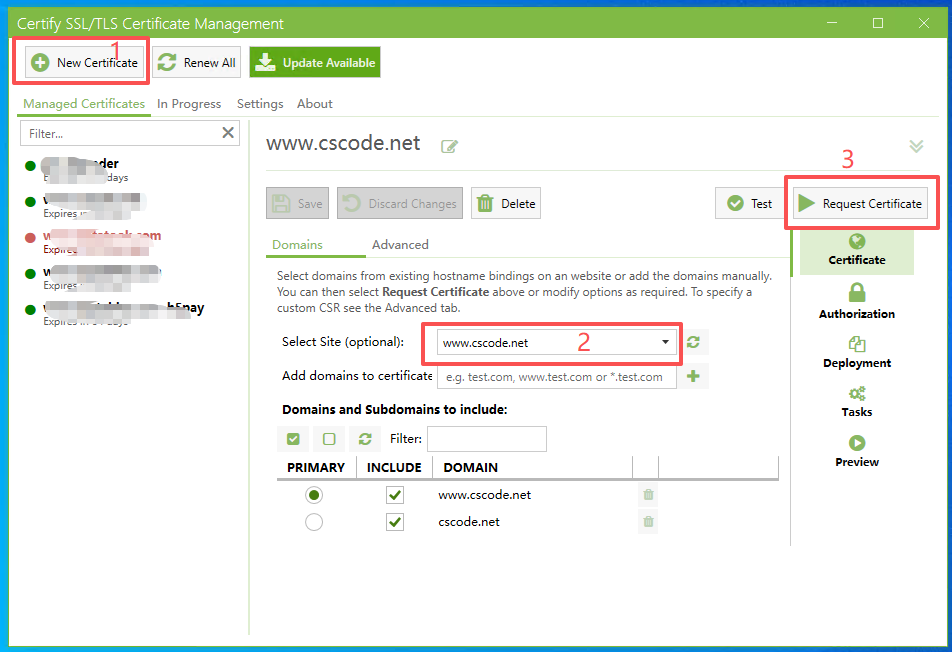
Task: Set cscode.net as primary domain
Action: click(314, 521)
